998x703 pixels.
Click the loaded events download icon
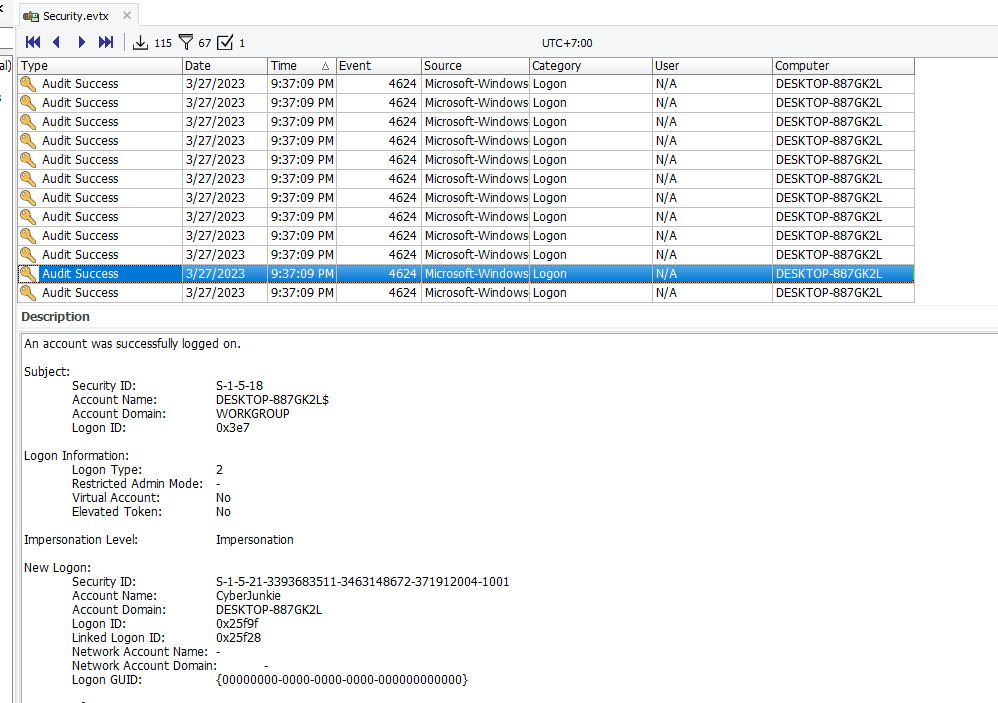point(140,42)
